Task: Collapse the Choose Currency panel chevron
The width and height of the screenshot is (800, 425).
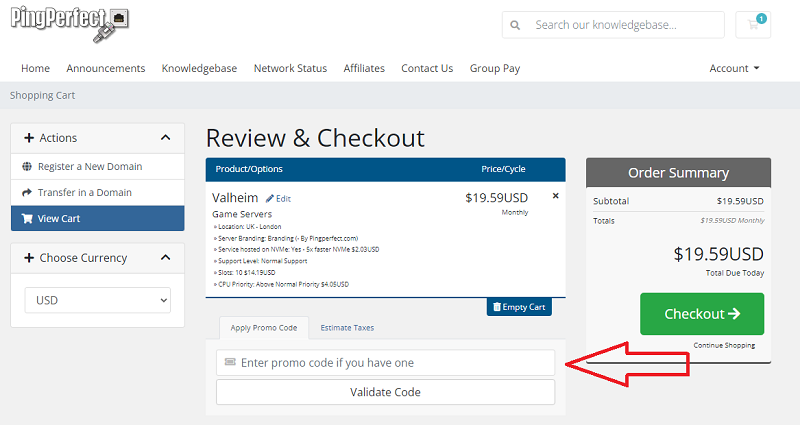Action: 165,258
